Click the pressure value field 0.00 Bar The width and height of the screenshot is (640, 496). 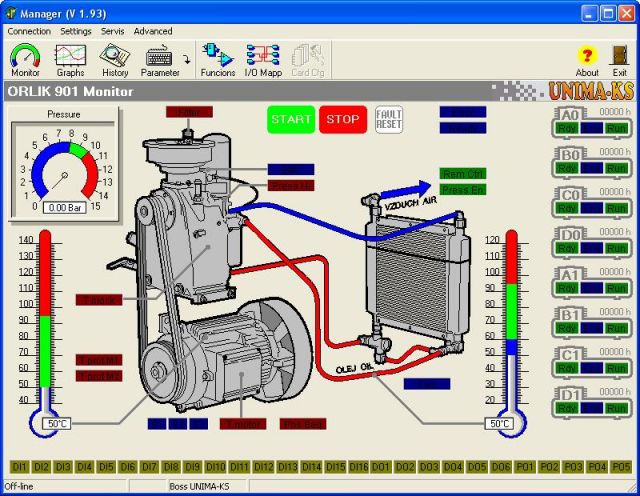tap(64, 207)
